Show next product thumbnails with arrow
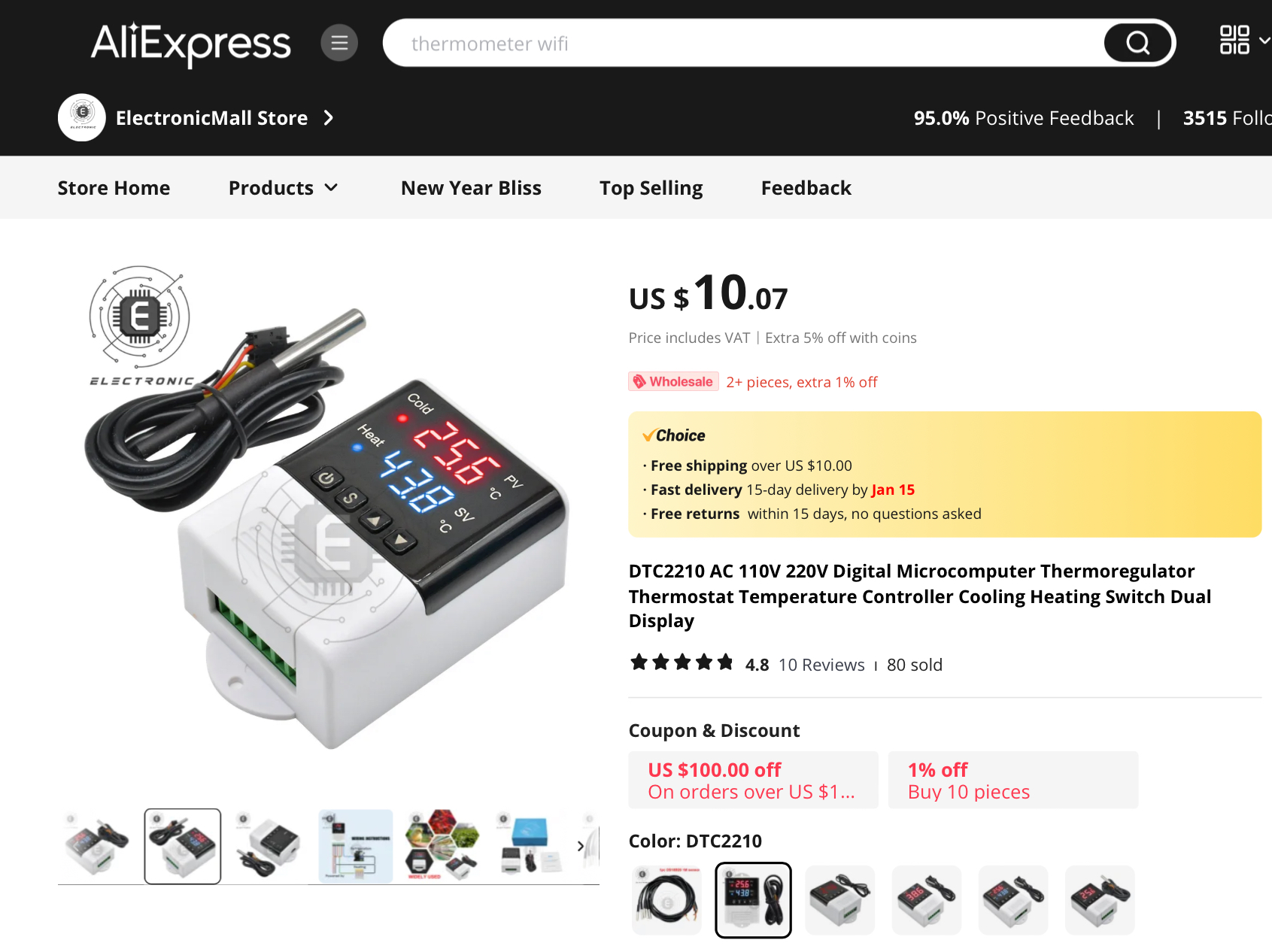 [580, 846]
